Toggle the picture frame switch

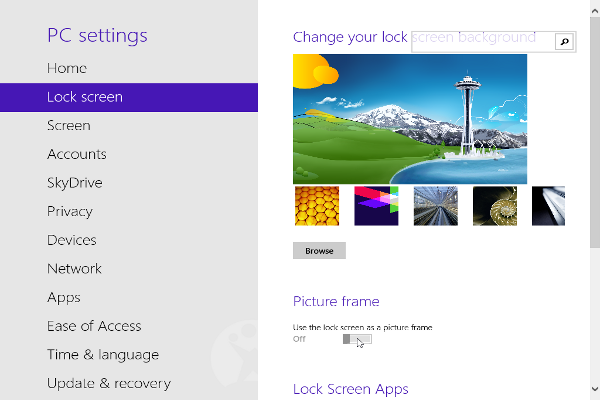[357, 339]
